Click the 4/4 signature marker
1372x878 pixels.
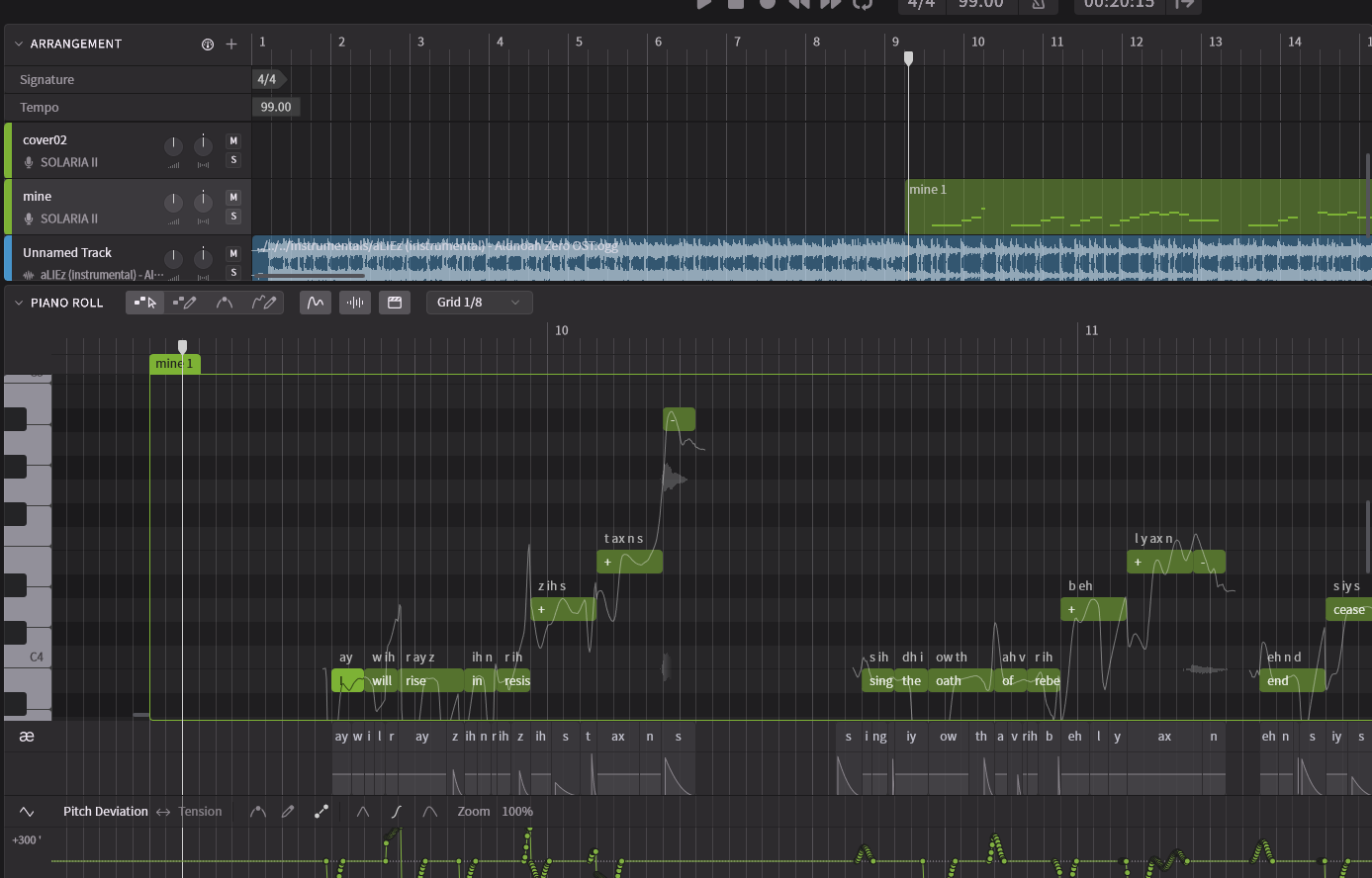267,79
